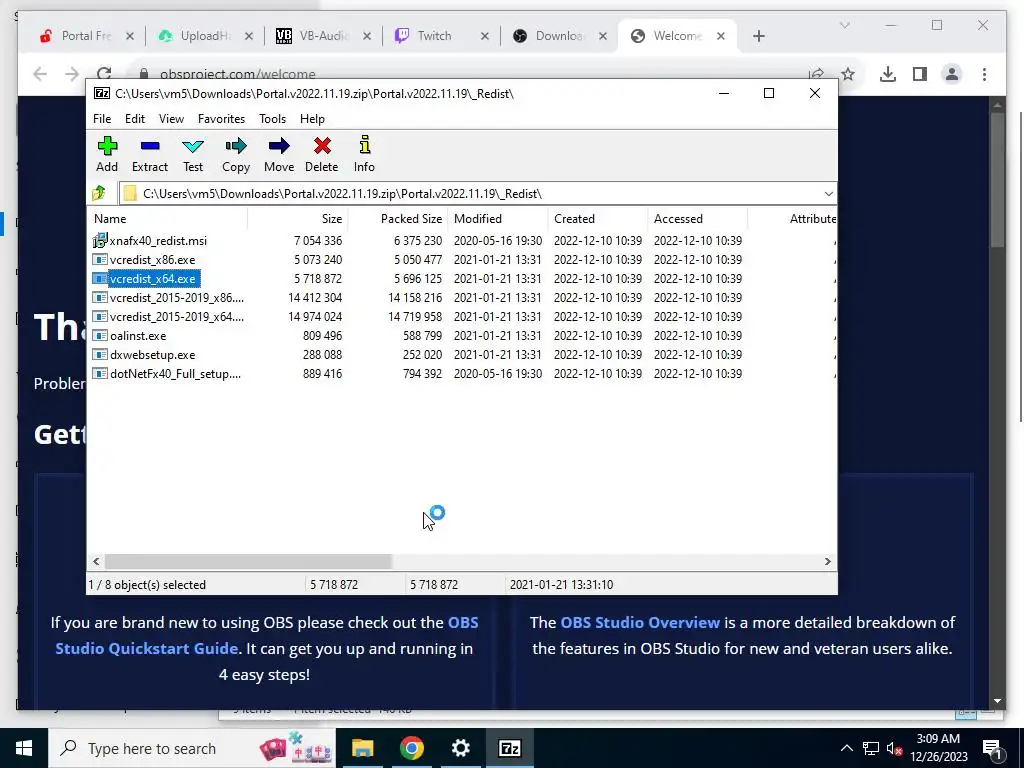Click the 7-Zip taskbar icon
Screen dimensions: 1024x768
click(x=509, y=748)
